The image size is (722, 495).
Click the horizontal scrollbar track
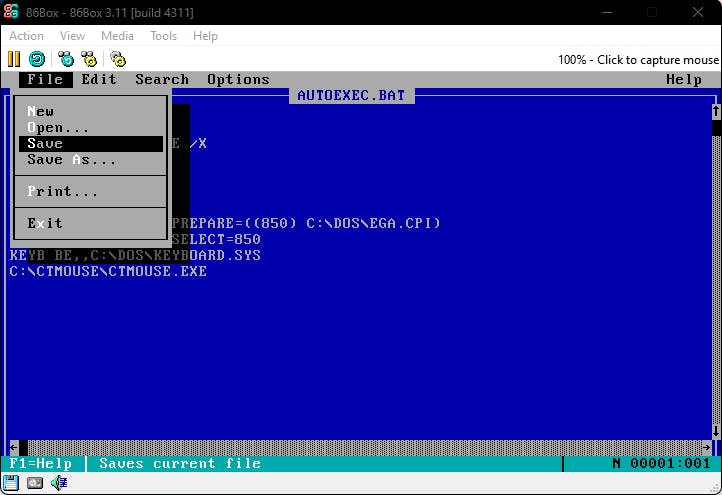365,448
